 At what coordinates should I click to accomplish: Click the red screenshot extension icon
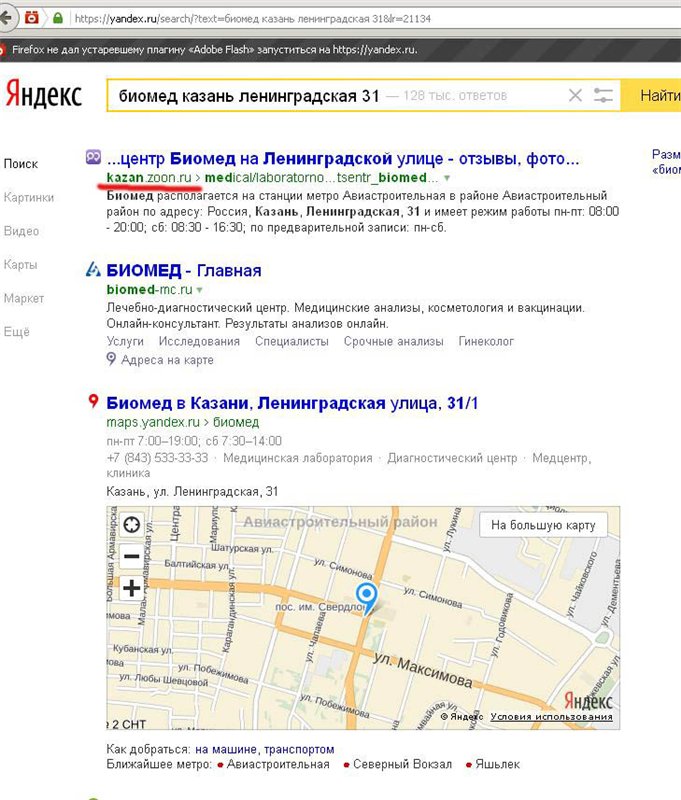click(x=32, y=18)
